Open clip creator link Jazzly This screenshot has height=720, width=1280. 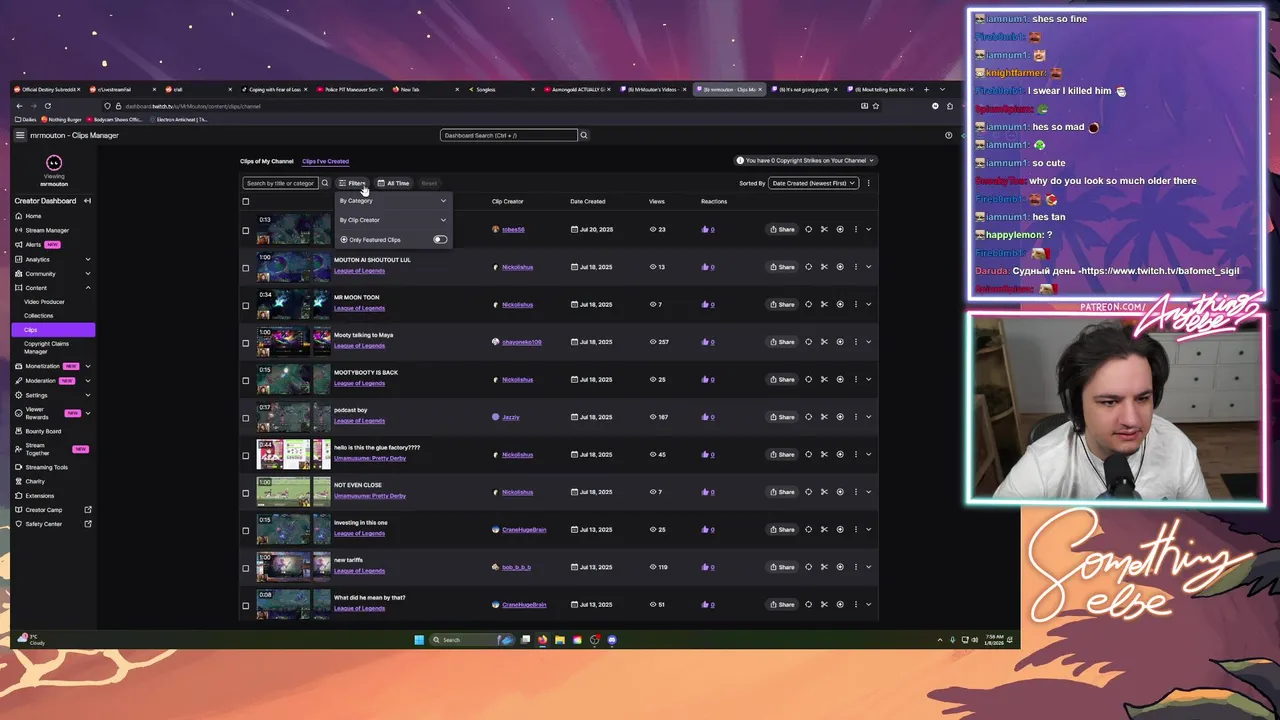(x=511, y=417)
